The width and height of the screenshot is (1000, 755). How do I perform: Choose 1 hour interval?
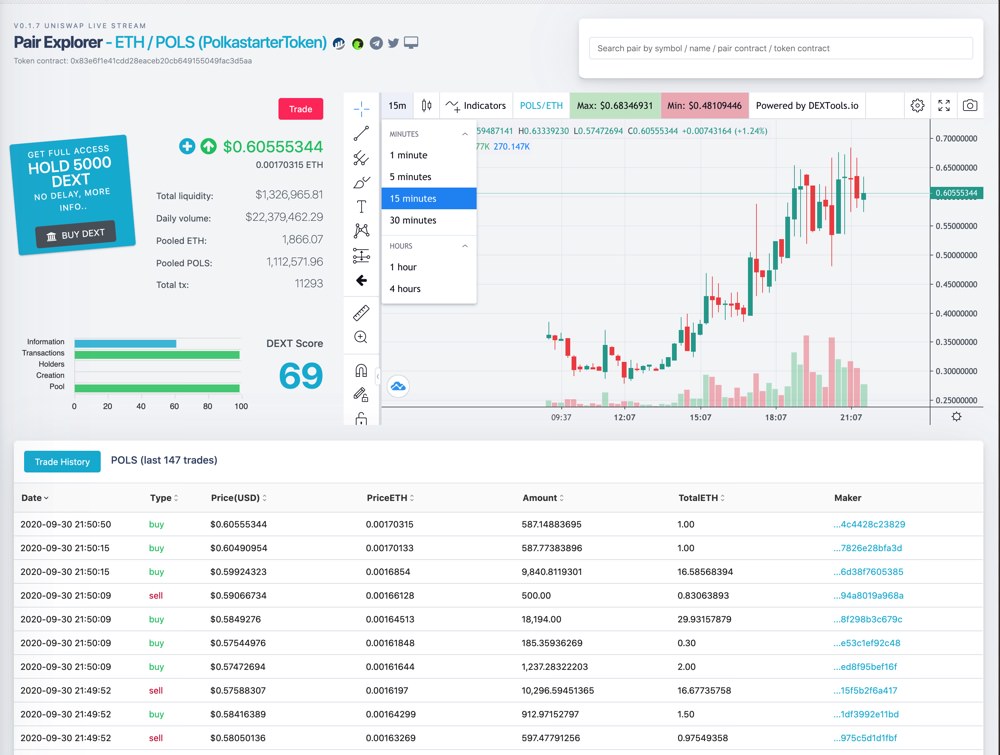tap(429, 267)
